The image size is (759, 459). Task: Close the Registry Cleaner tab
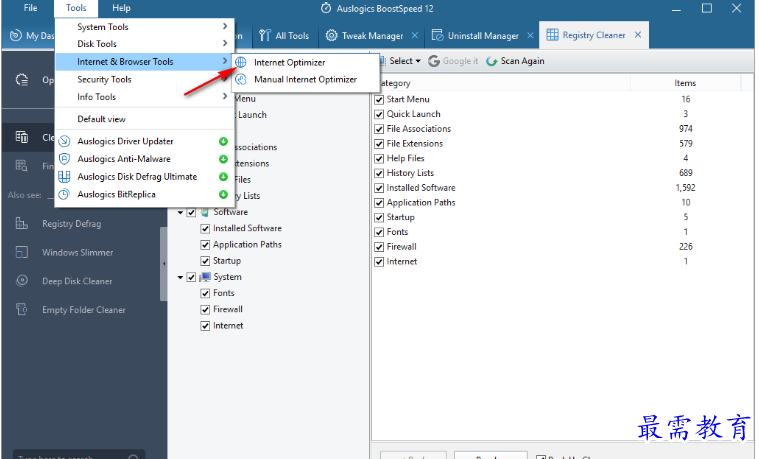(x=638, y=35)
